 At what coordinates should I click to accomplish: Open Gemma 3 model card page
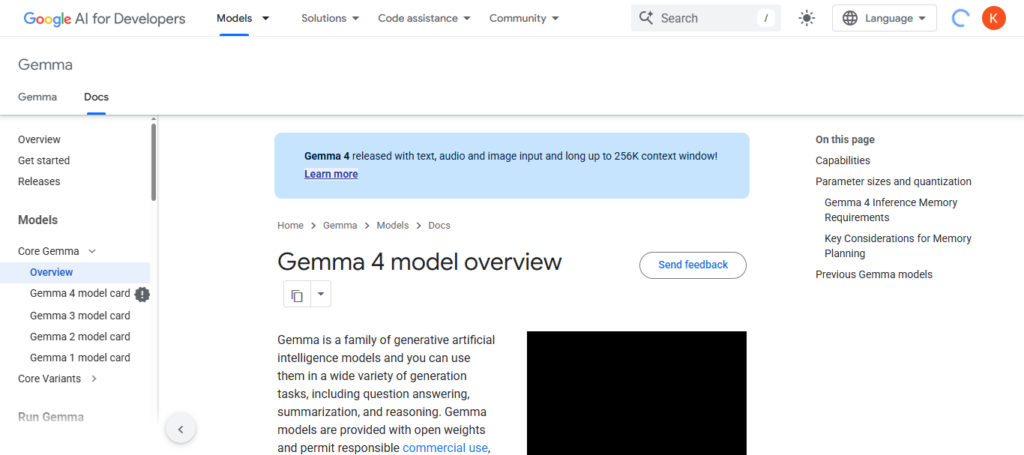[80, 316]
